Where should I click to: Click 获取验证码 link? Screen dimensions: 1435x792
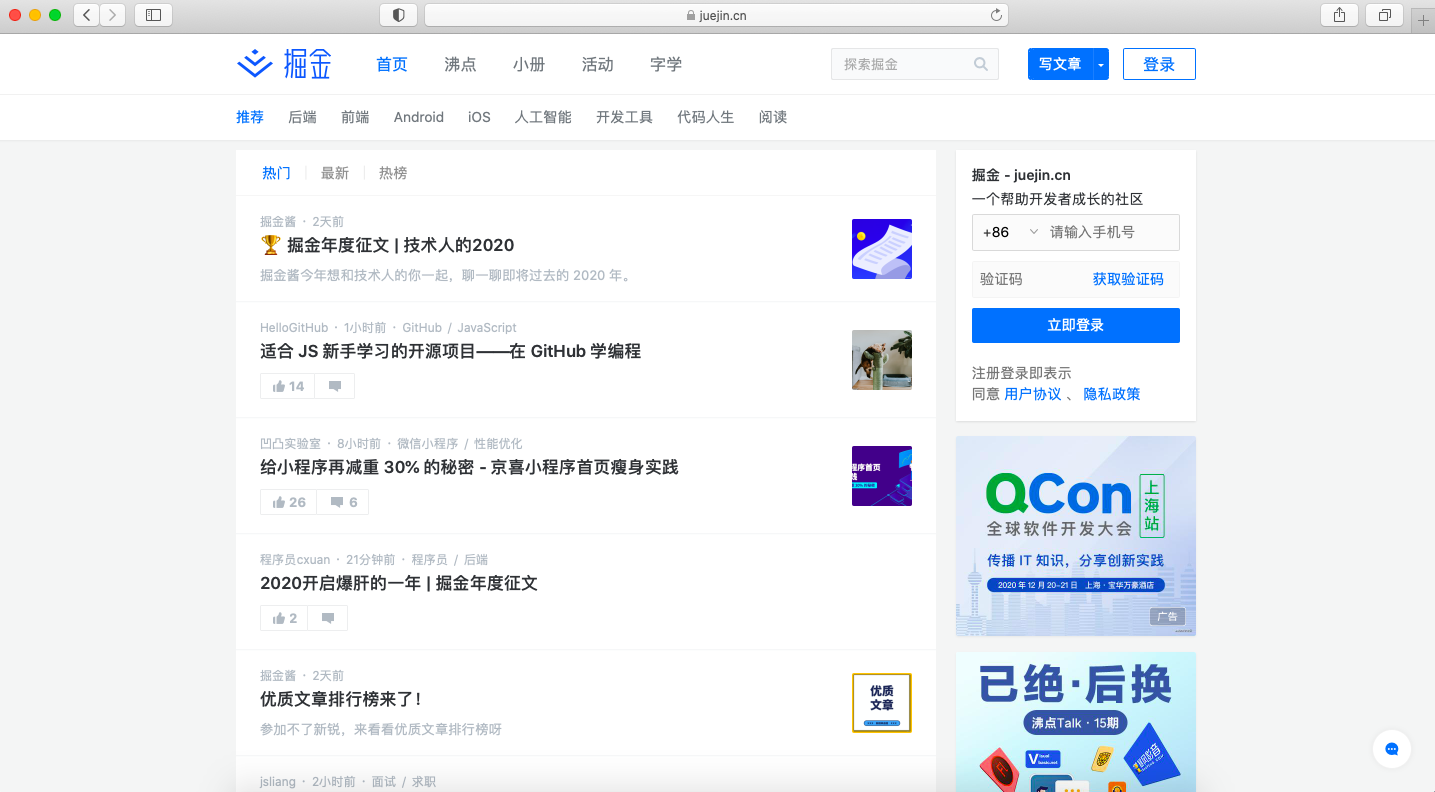click(x=1128, y=279)
